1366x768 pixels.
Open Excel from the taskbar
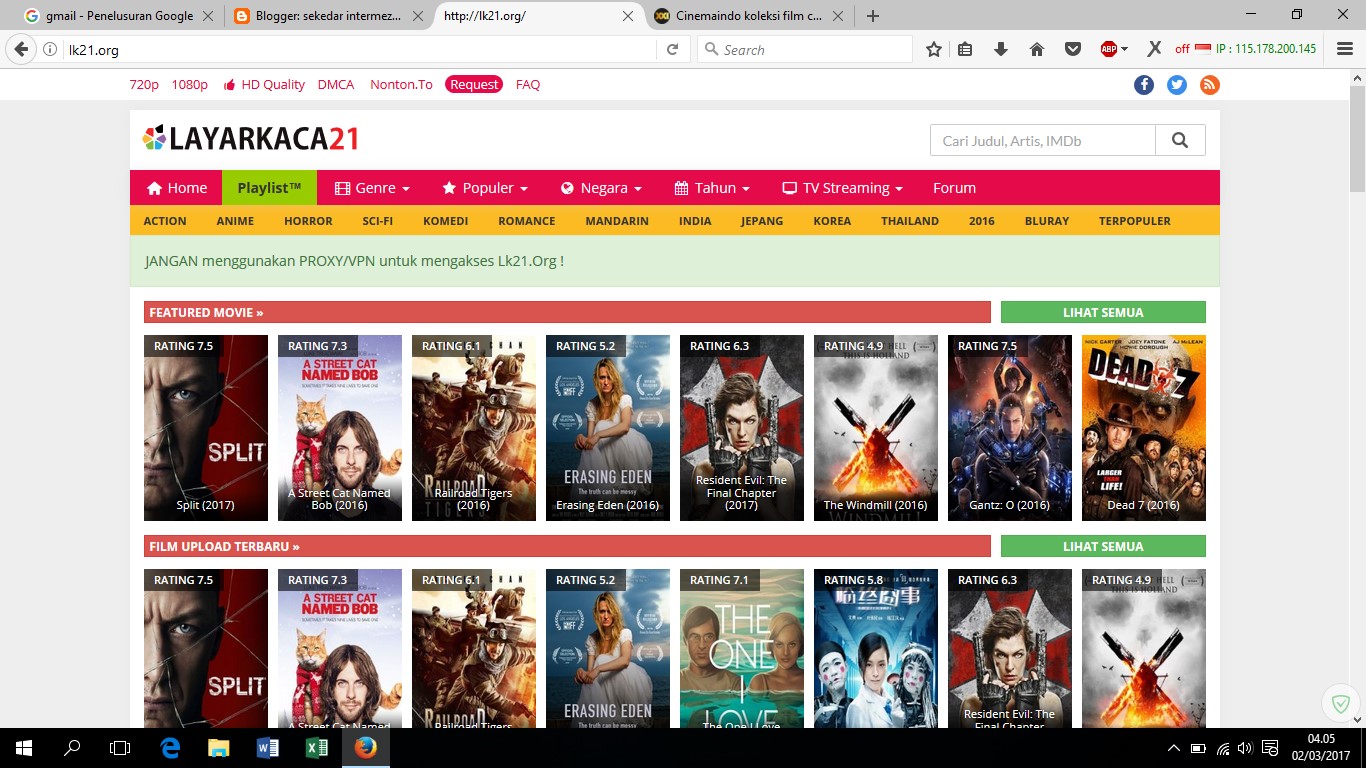pos(316,748)
